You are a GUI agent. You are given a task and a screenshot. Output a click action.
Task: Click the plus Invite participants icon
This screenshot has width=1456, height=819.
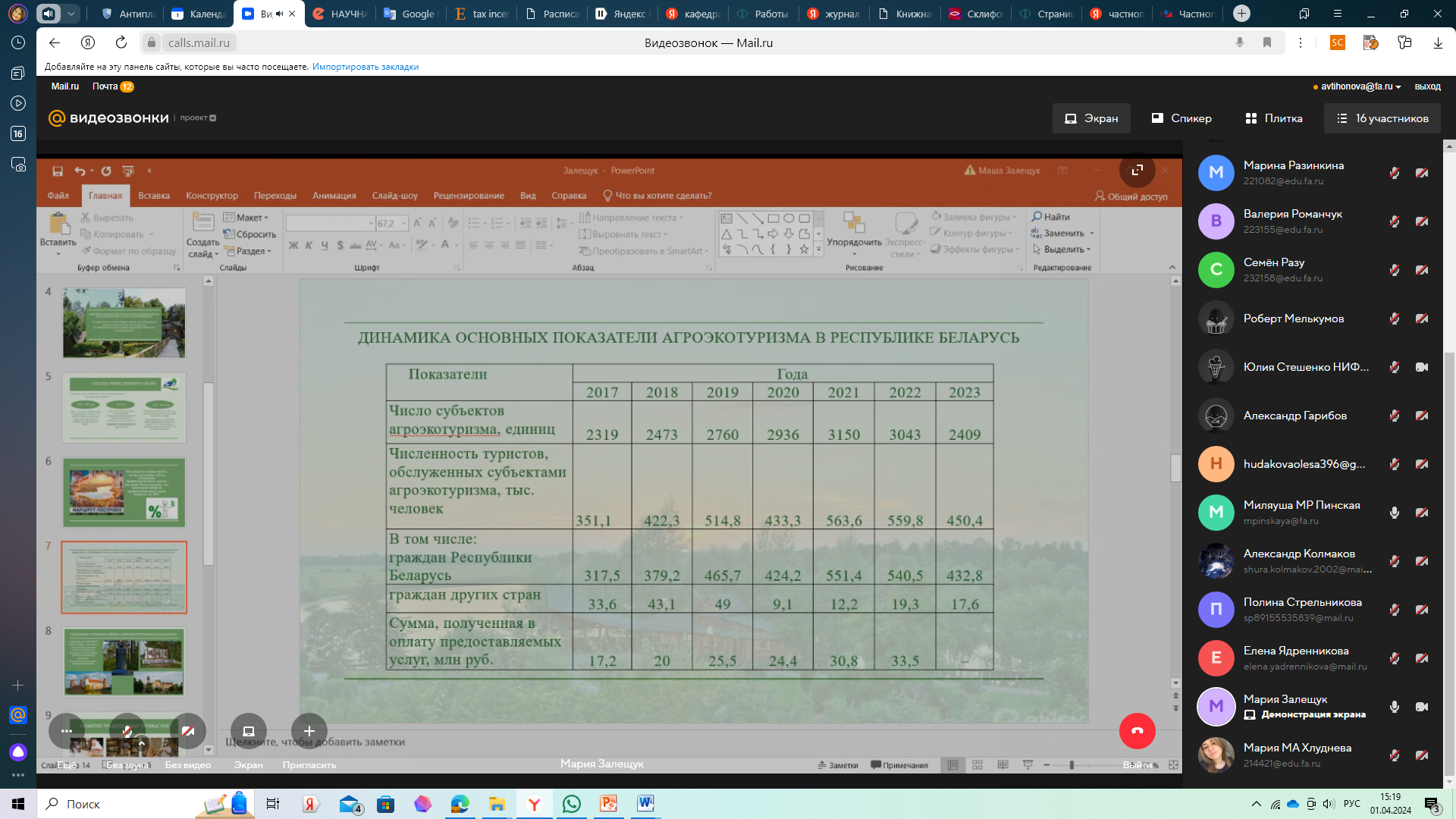[x=309, y=731]
